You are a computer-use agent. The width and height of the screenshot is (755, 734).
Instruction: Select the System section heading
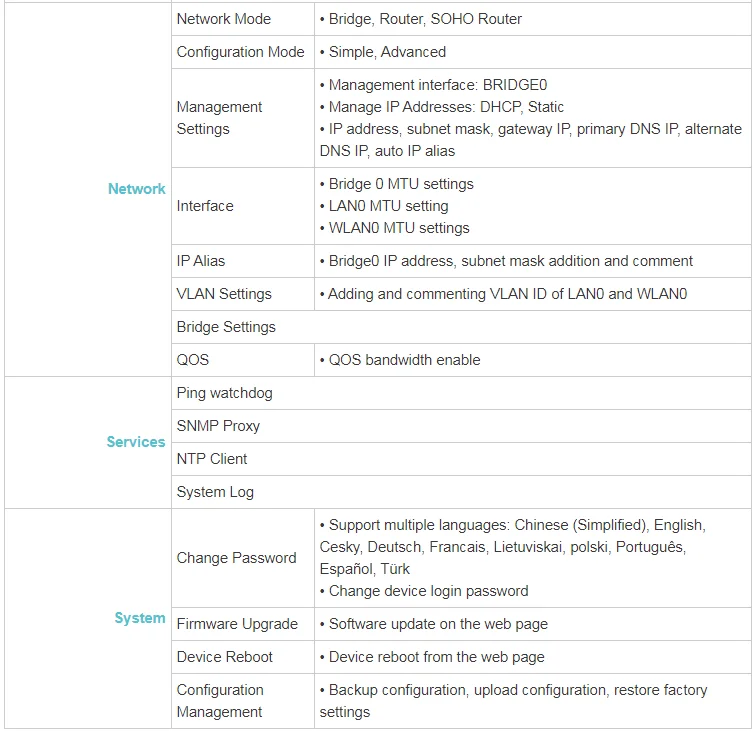click(140, 618)
